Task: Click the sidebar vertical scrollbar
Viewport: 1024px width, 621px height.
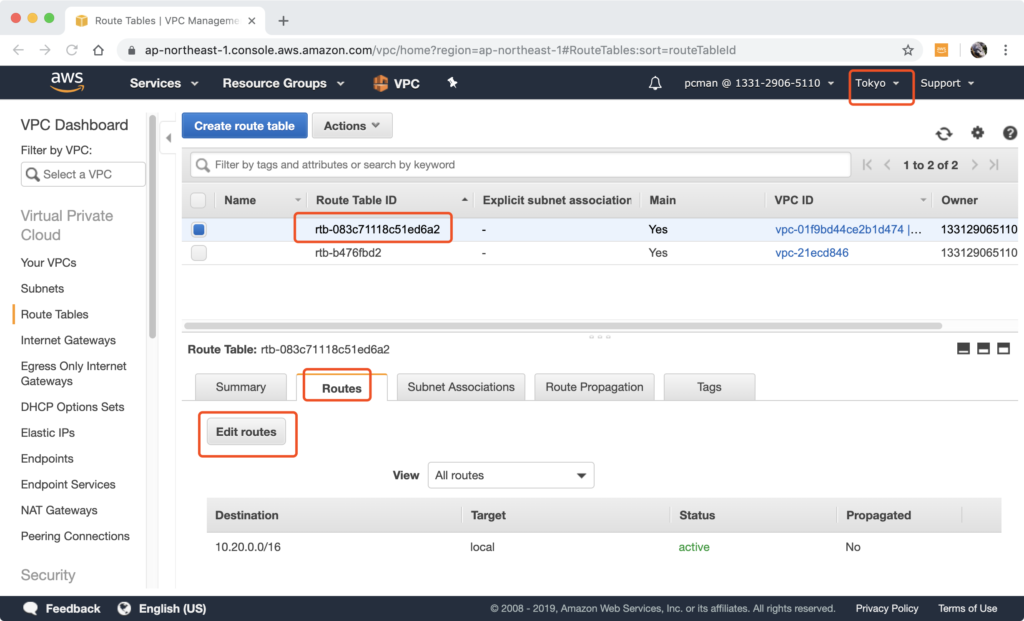Action: tap(152, 227)
